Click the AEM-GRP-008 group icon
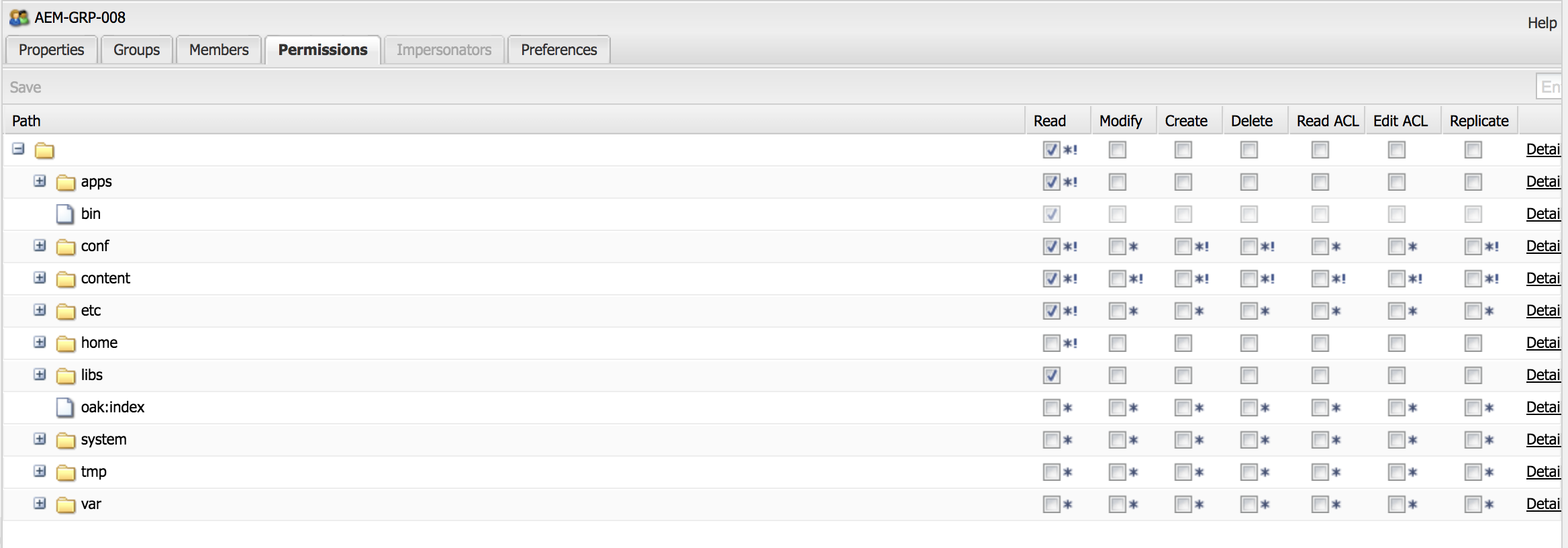The width and height of the screenshot is (1568, 548). 19,18
